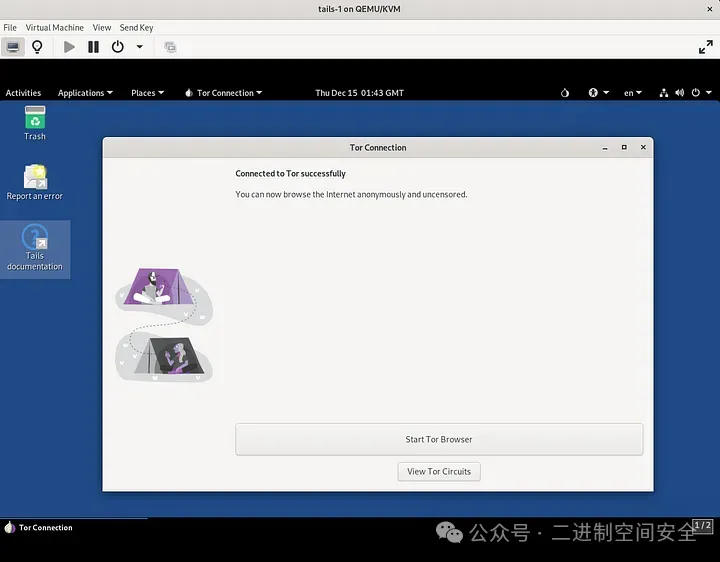This screenshot has height=562, width=720.
Task: Pause the virtual machine
Action: (x=93, y=47)
